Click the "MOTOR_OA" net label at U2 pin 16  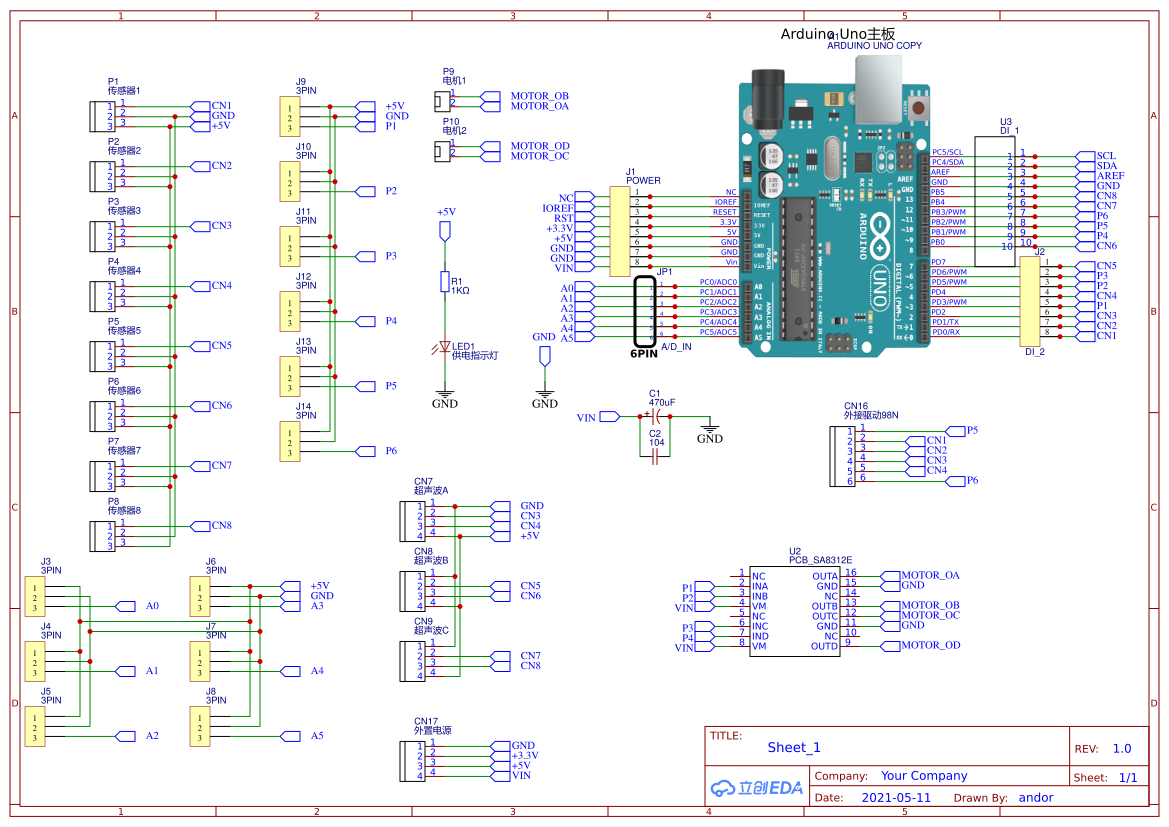point(930,575)
